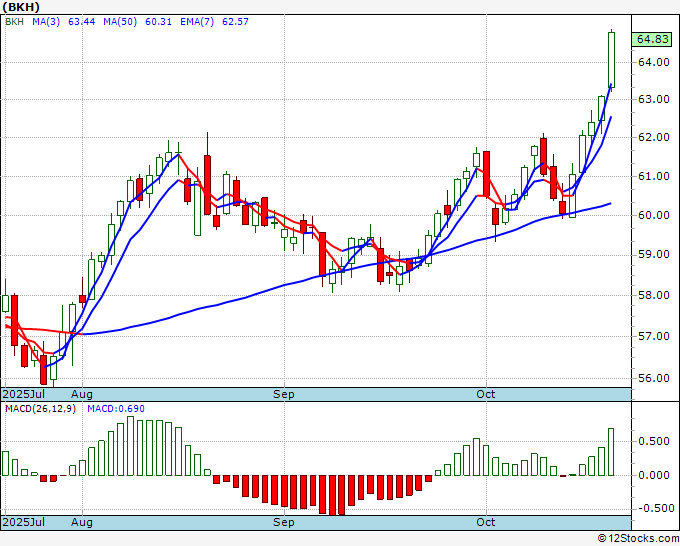Click 2025Jul on the MACD axis

click(24, 522)
